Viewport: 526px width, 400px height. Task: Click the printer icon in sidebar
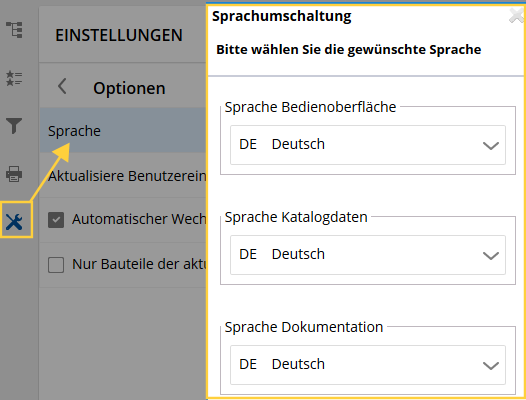(14, 174)
